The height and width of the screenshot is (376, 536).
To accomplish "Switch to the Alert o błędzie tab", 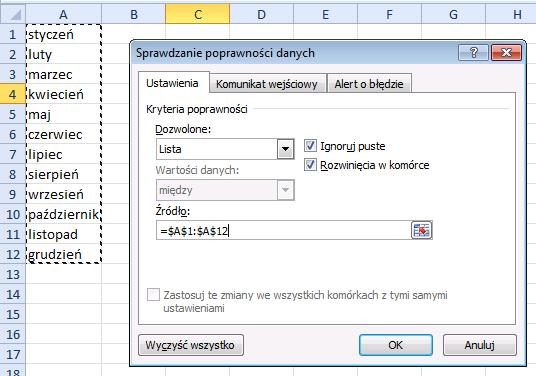I will coord(369,84).
